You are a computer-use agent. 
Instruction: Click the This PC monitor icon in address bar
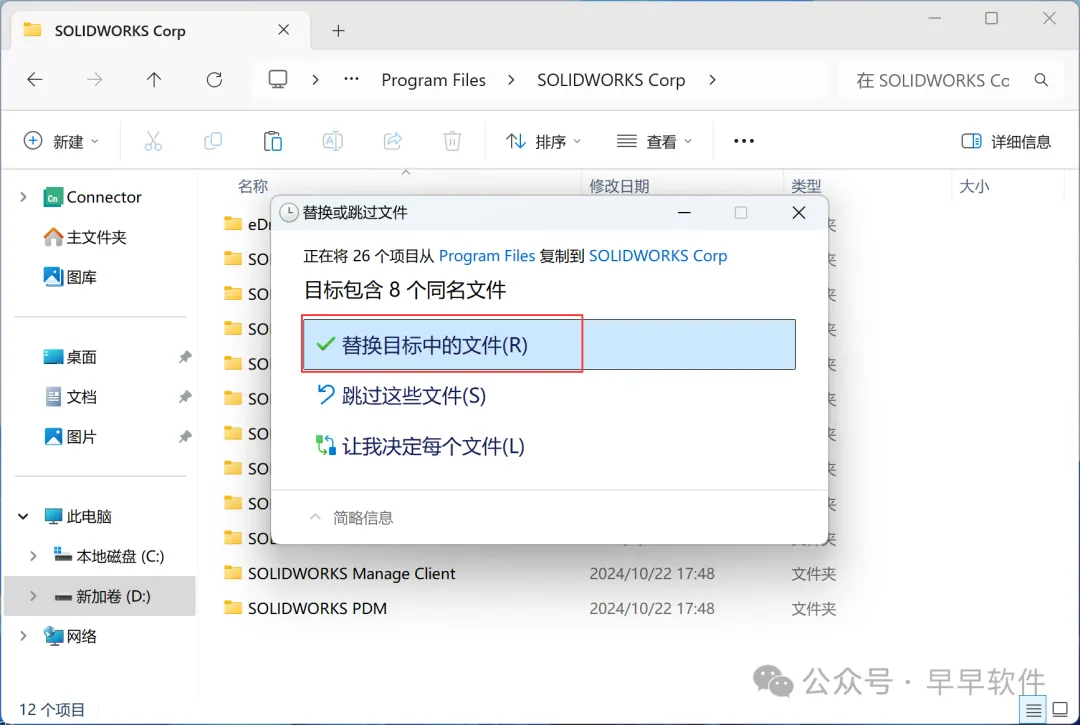tap(278, 80)
